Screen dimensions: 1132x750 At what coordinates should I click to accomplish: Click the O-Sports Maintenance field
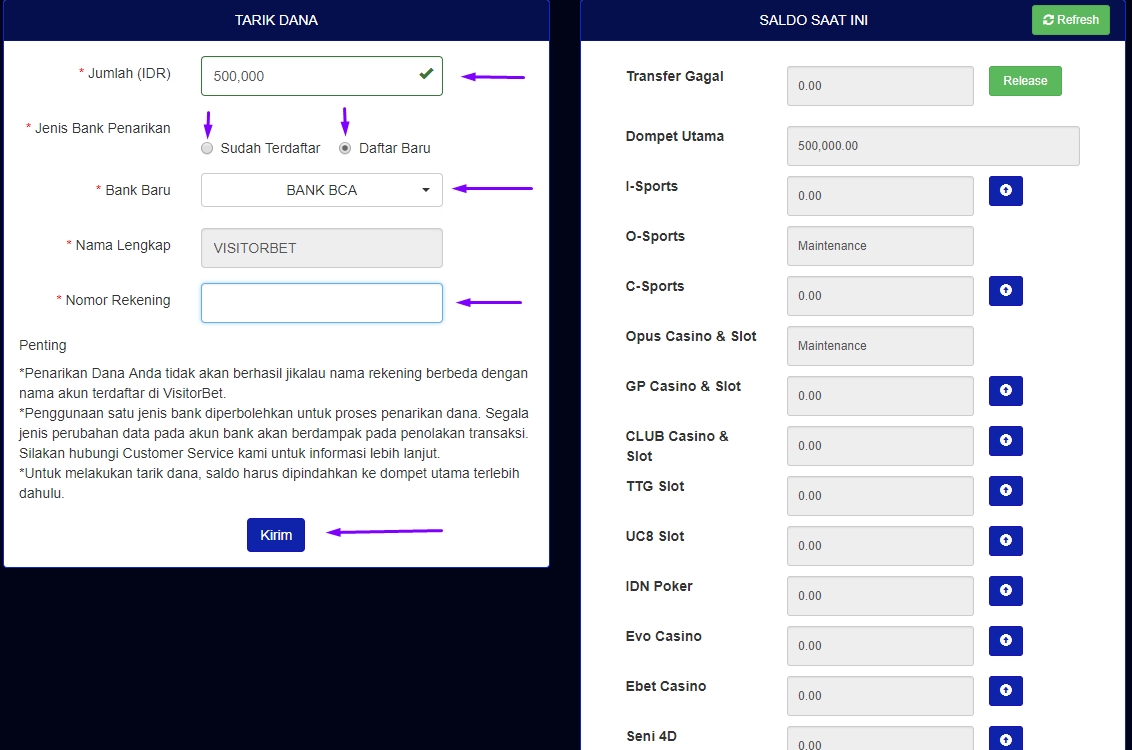pyautogui.click(x=880, y=246)
